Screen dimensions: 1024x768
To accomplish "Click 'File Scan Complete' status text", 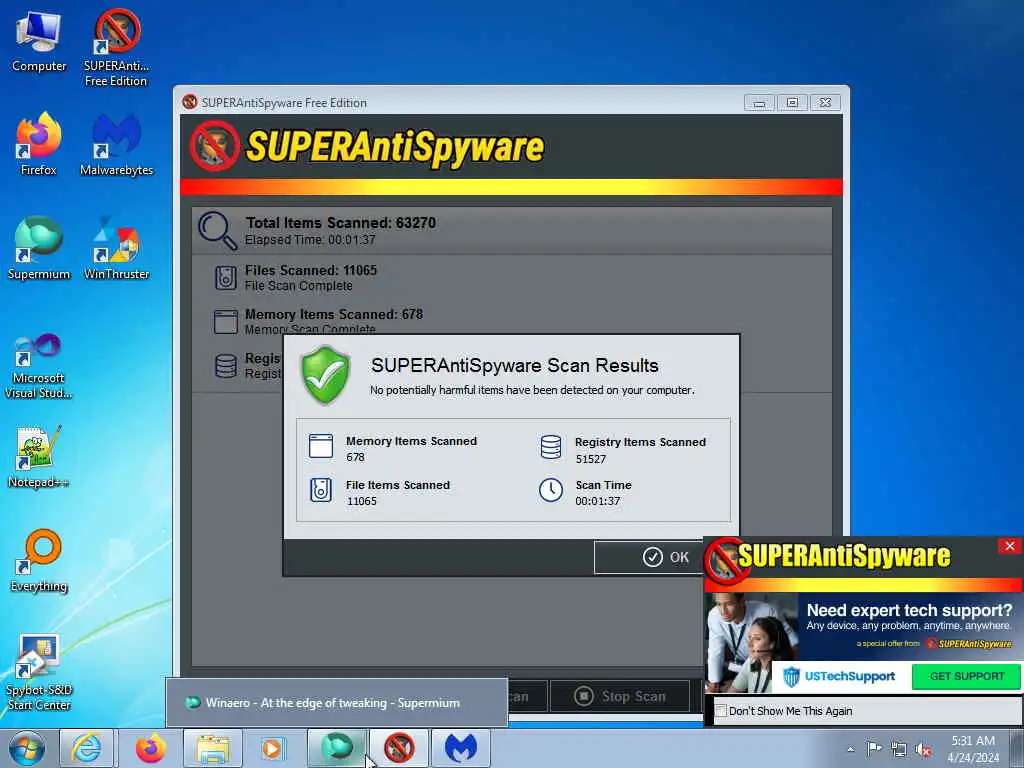I will tap(298, 285).
